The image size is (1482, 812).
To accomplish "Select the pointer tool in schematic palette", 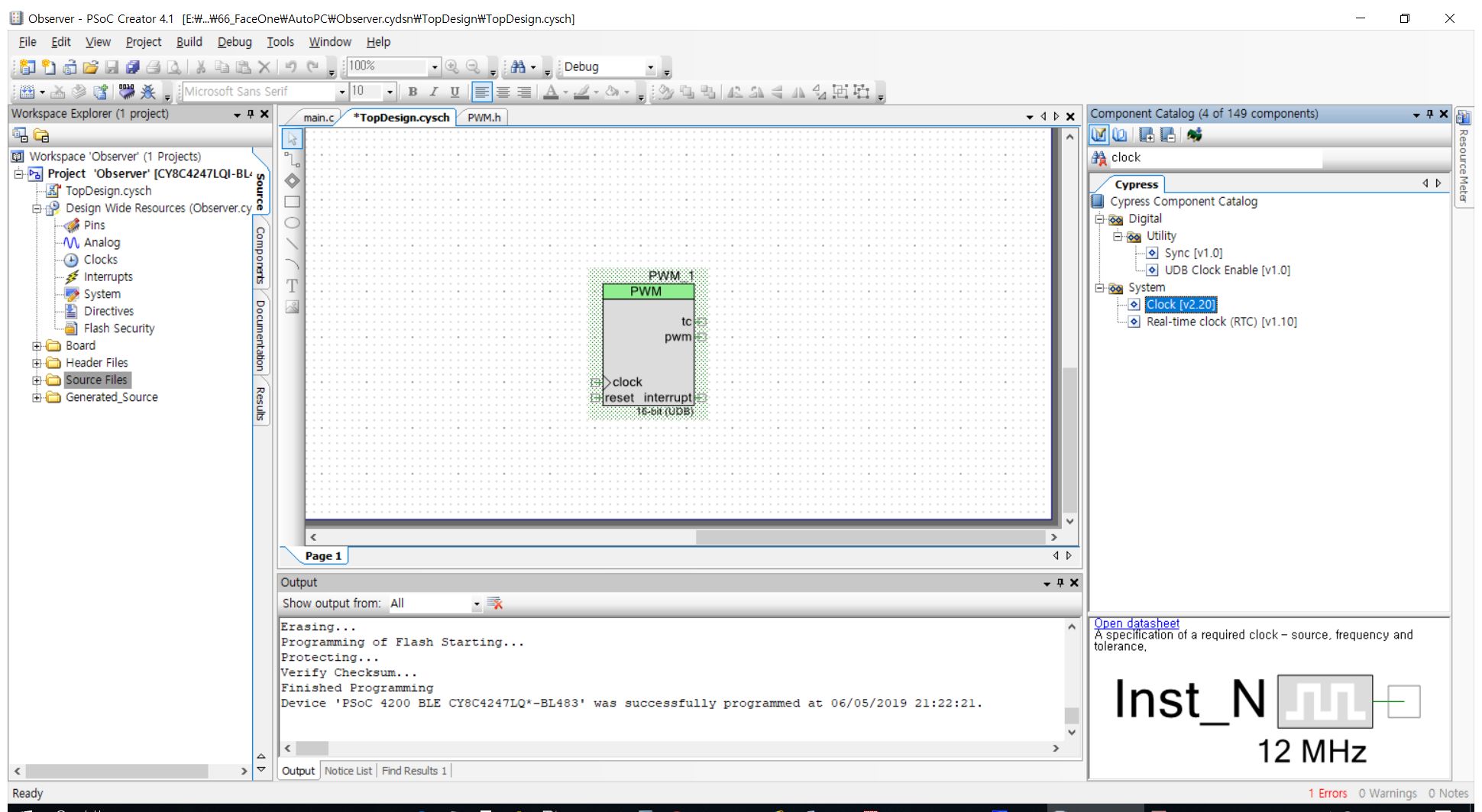I will (x=293, y=139).
